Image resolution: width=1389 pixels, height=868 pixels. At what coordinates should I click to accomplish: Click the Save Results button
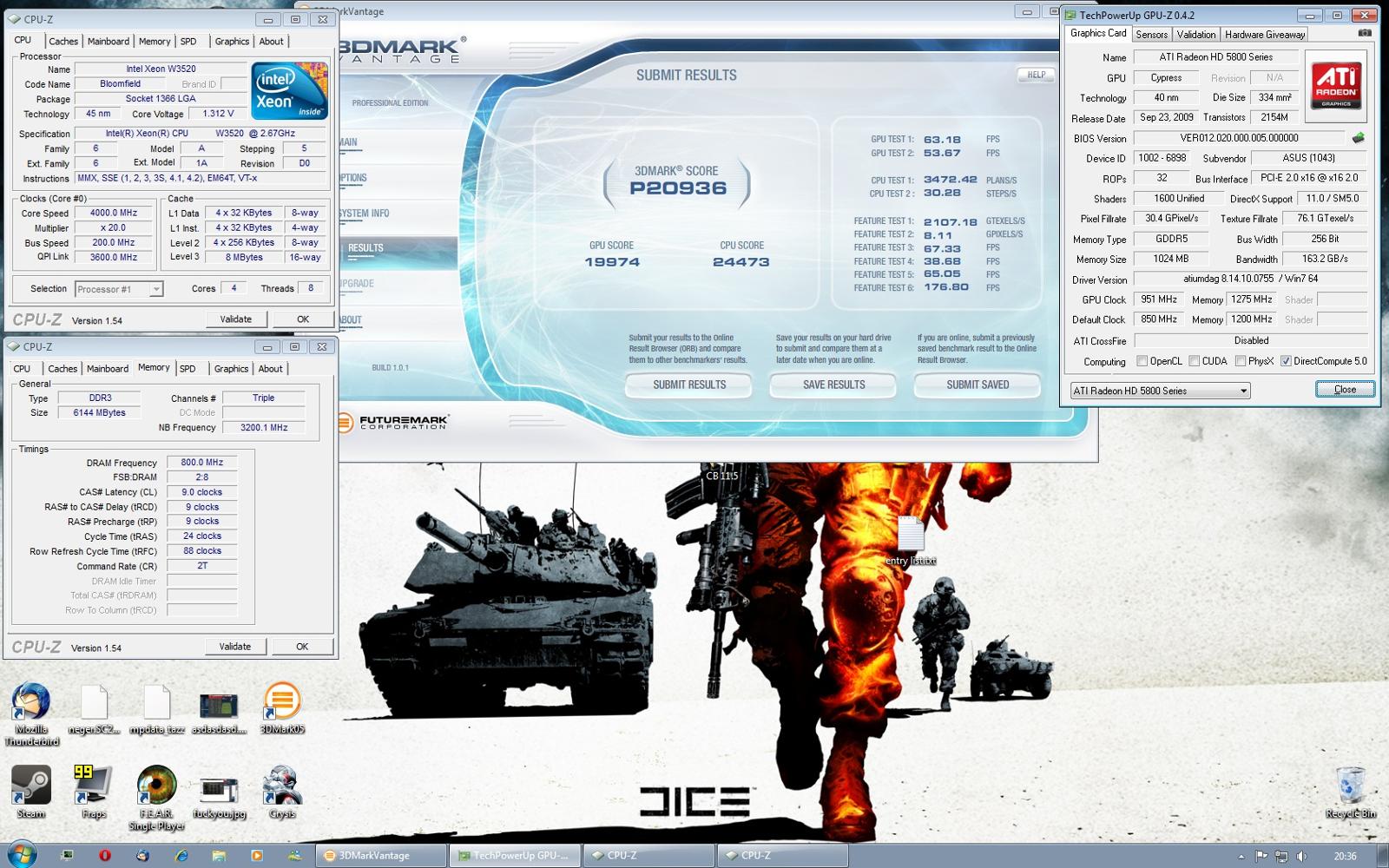[833, 385]
